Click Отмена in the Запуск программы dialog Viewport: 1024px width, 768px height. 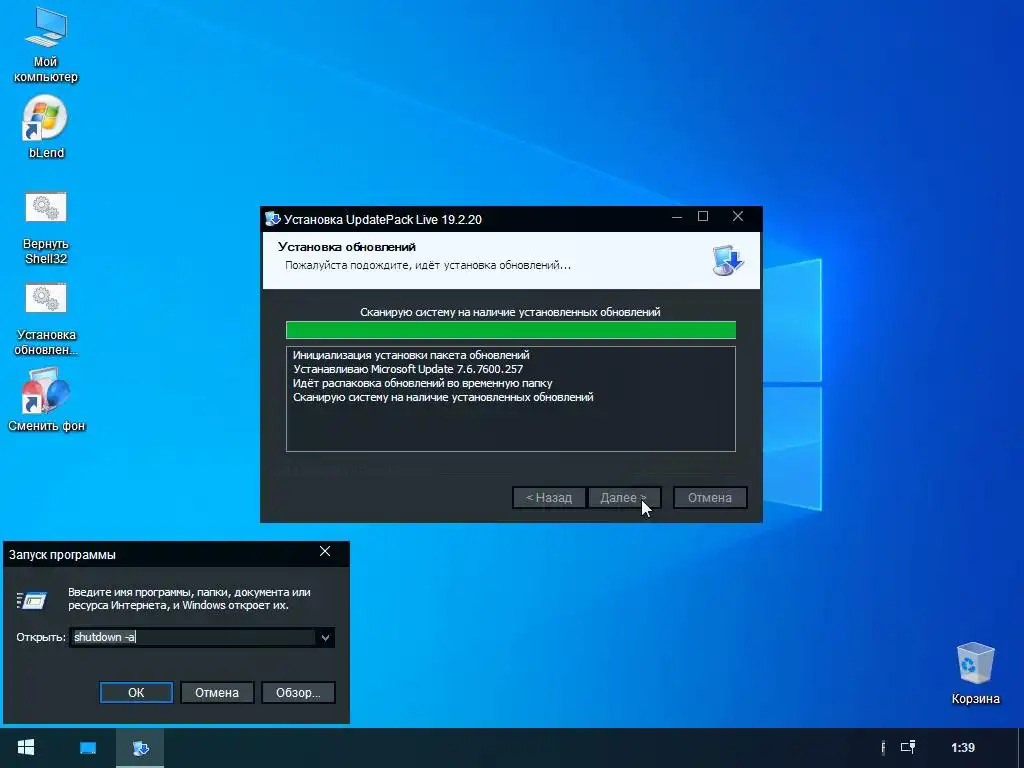(x=217, y=692)
